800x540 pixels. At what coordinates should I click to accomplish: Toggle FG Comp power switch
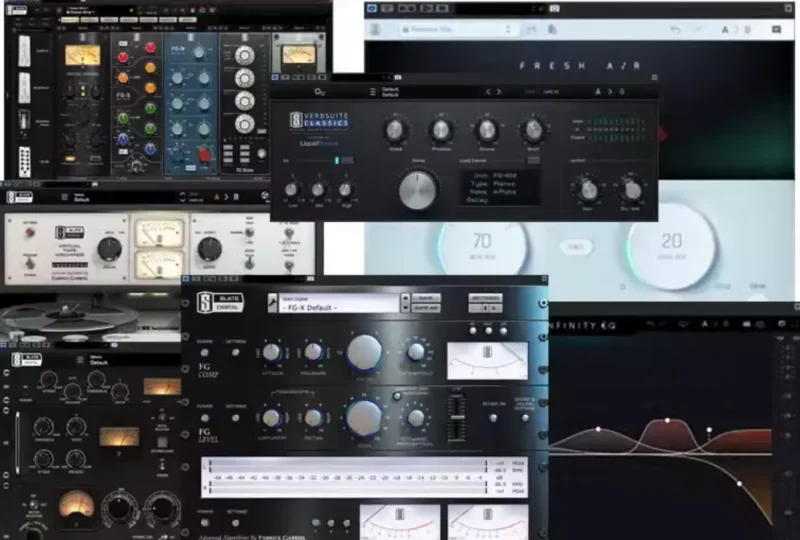coord(205,353)
